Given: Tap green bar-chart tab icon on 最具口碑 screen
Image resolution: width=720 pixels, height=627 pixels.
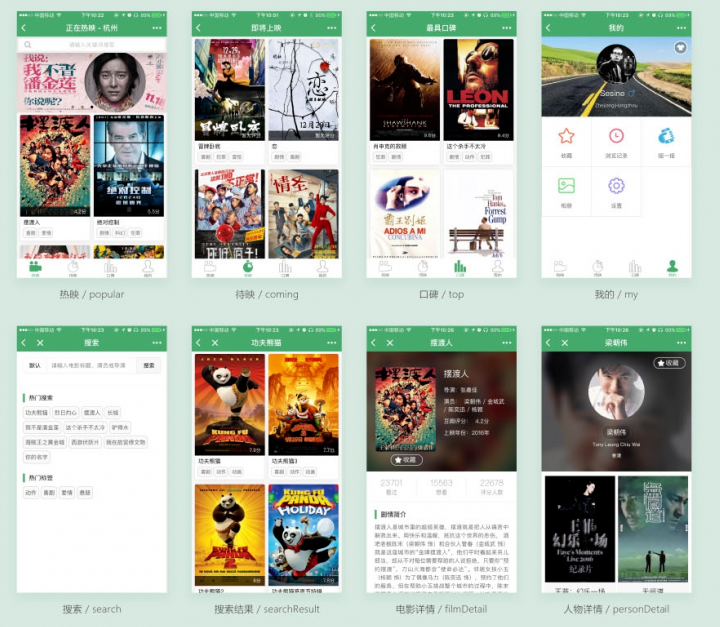Looking at the screenshot, I should point(460,266).
